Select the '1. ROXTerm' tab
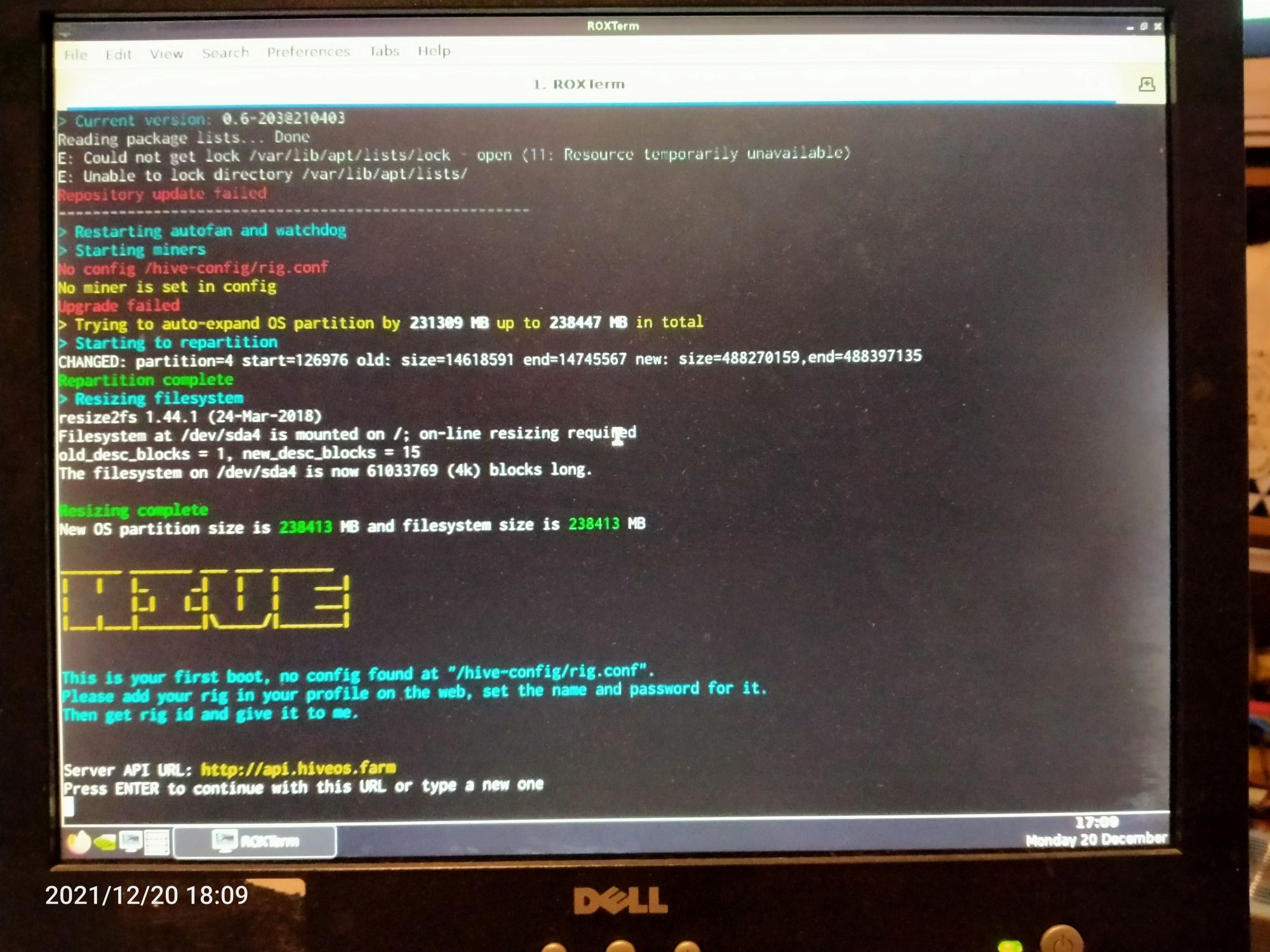The height and width of the screenshot is (952, 1270). click(579, 84)
